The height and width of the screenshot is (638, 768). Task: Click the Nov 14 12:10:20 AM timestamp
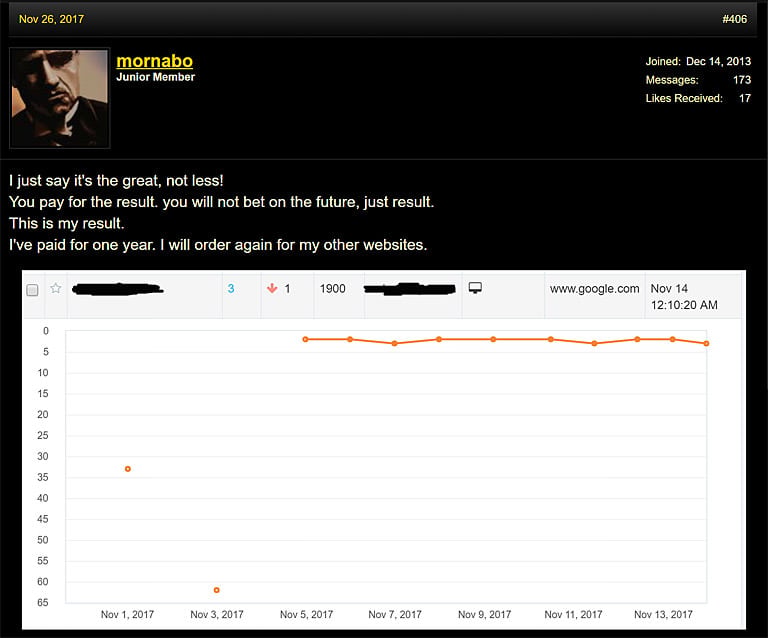684,297
